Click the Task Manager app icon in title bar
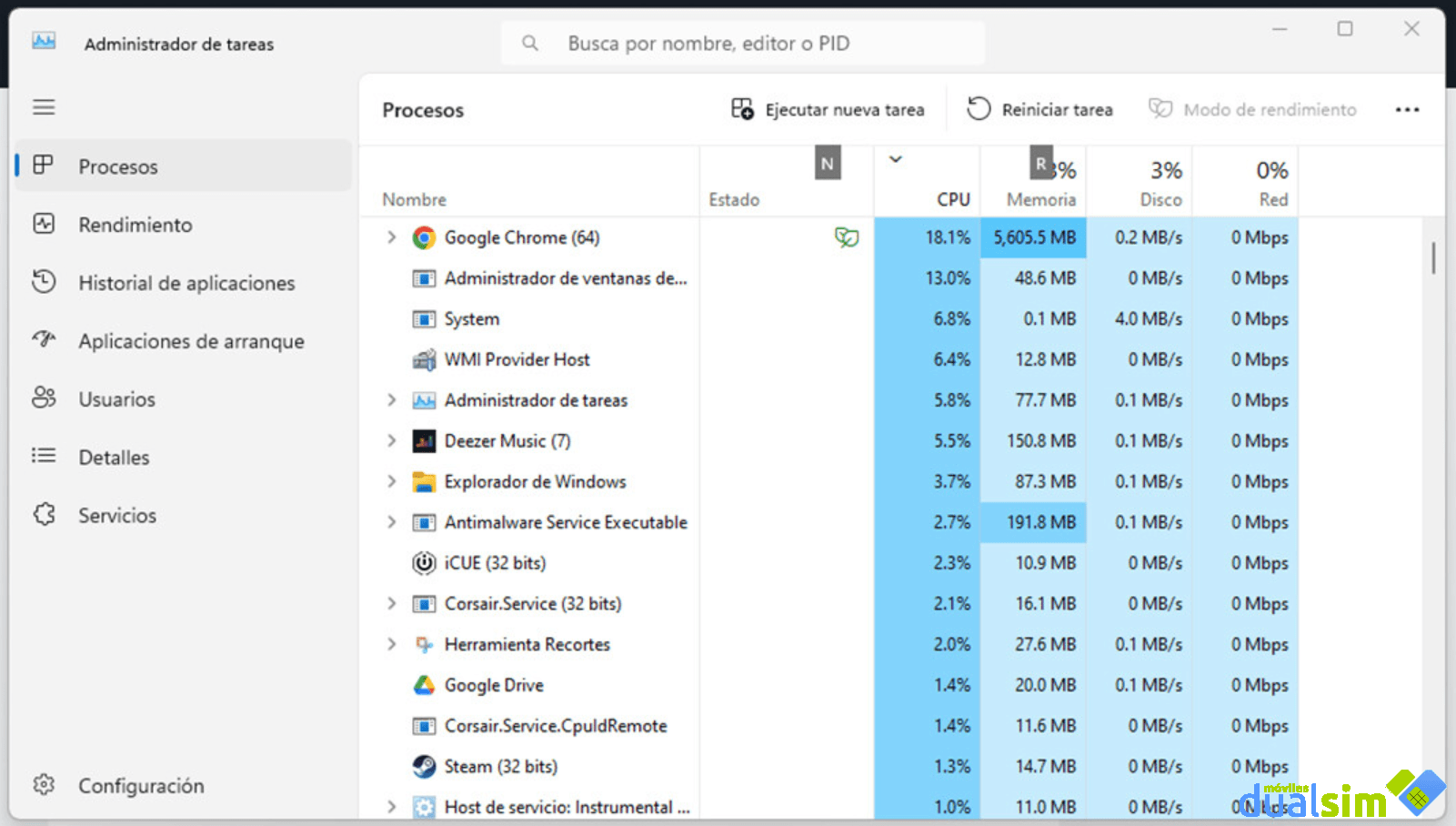 (44, 42)
